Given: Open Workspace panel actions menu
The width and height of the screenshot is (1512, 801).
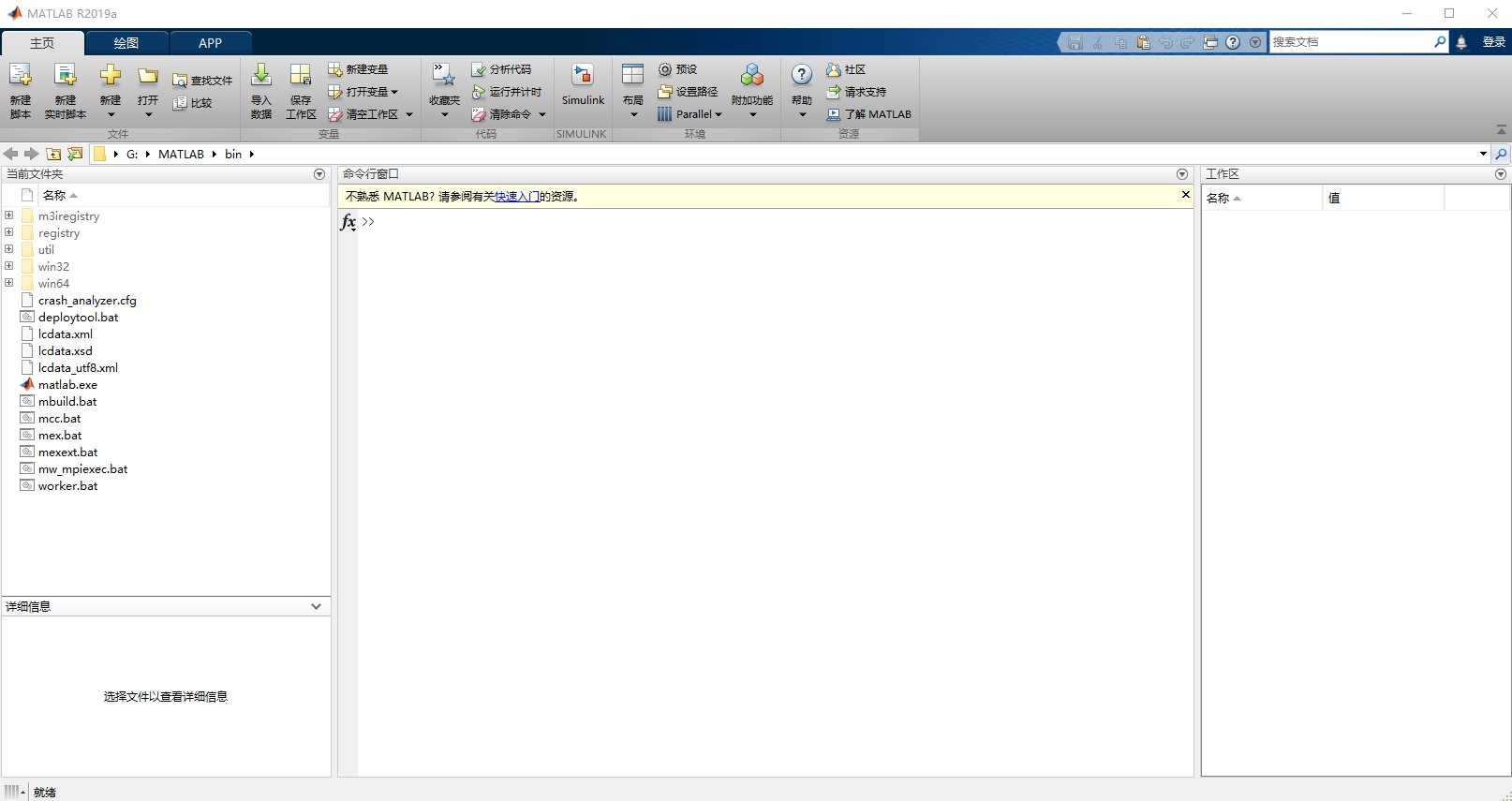Looking at the screenshot, I should (x=1501, y=174).
